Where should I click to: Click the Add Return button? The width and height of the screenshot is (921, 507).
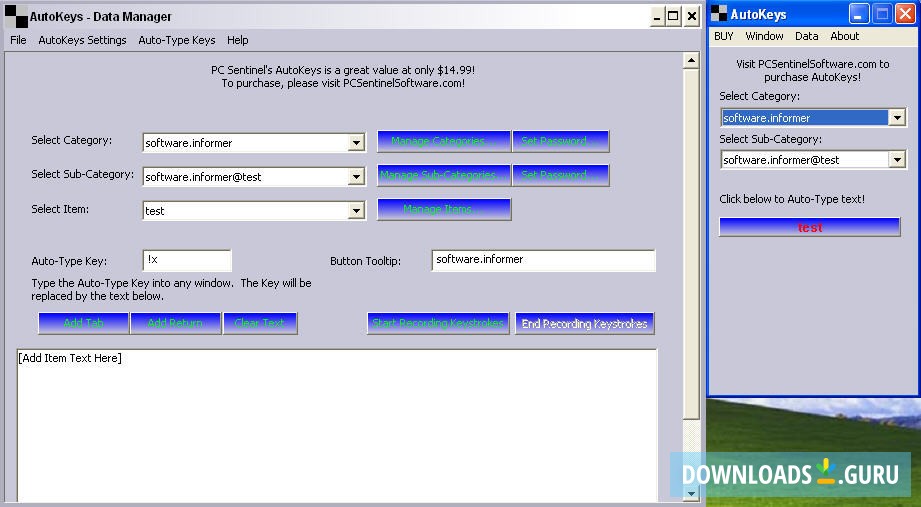176,323
